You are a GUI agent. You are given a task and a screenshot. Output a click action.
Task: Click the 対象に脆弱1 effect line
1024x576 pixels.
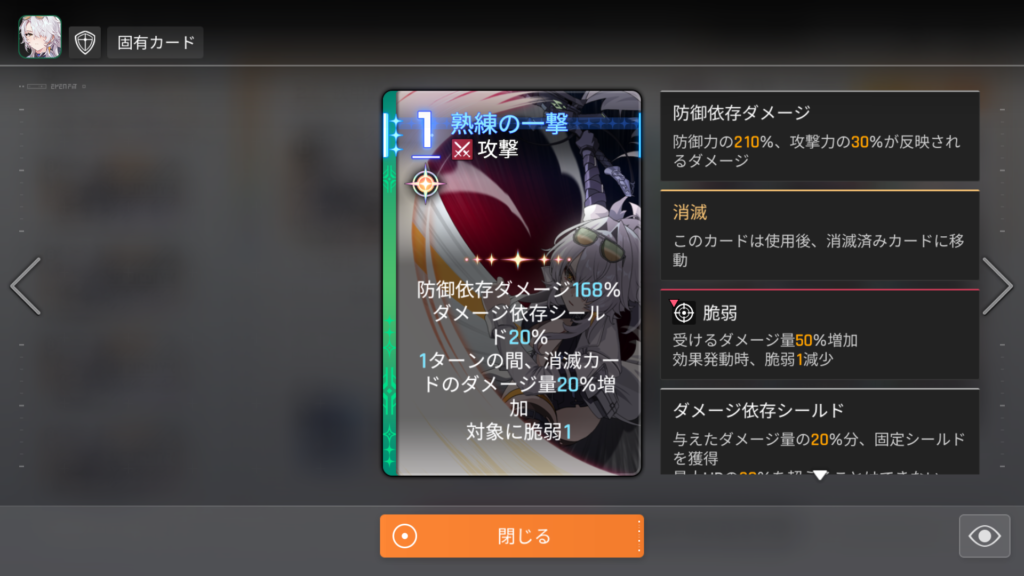coord(519,432)
